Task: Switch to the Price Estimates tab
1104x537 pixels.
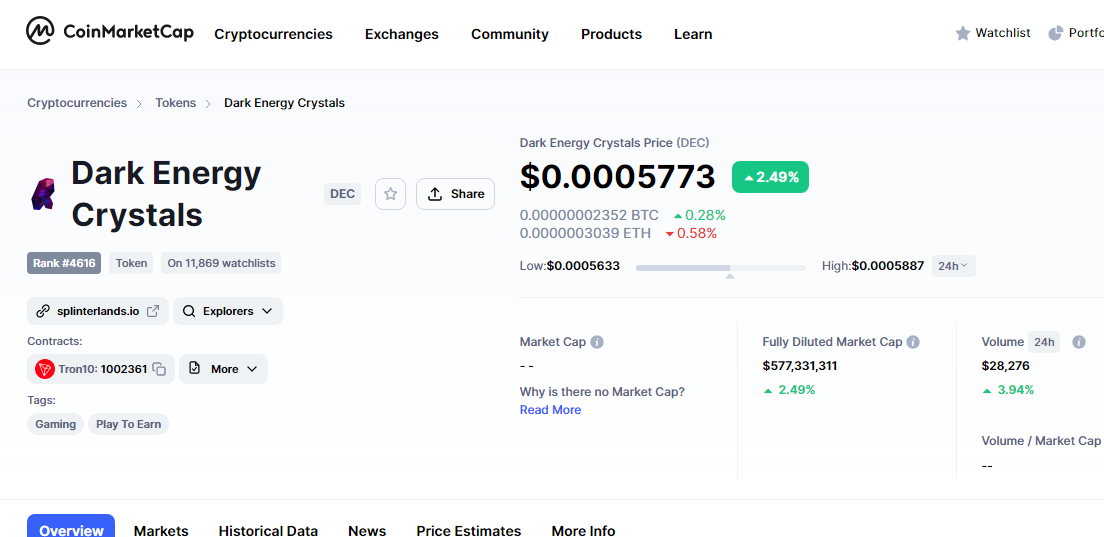Action: tap(468, 531)
